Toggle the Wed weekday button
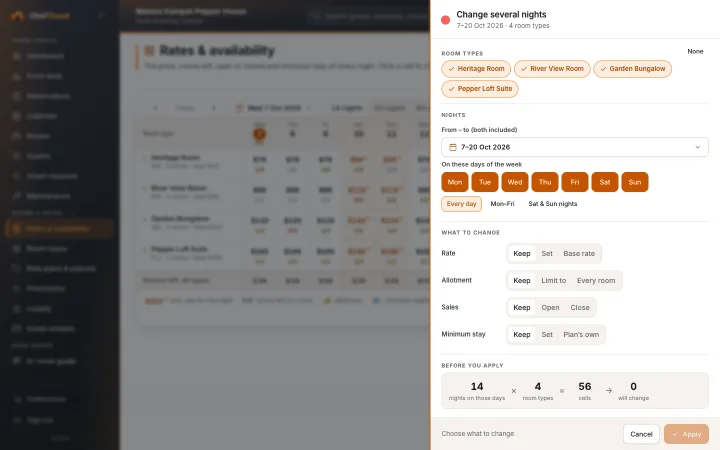The height and width of the screenshot is (450, 720). pos(515,182)
